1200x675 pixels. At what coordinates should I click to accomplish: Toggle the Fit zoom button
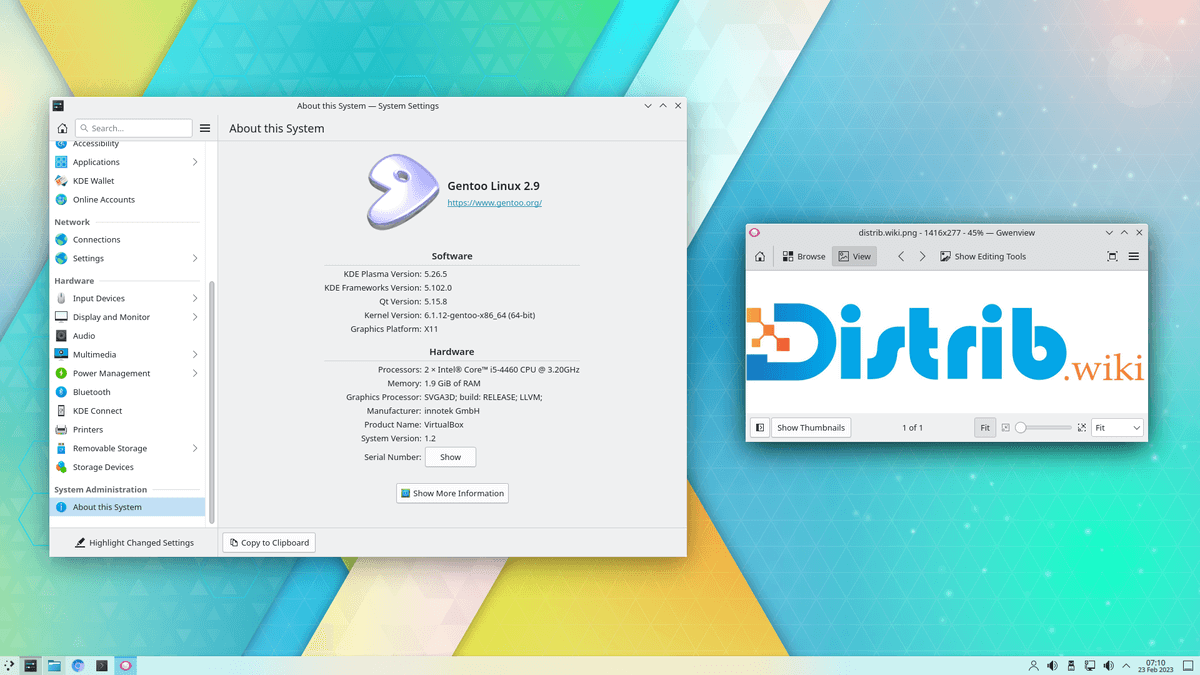(985, 428)
